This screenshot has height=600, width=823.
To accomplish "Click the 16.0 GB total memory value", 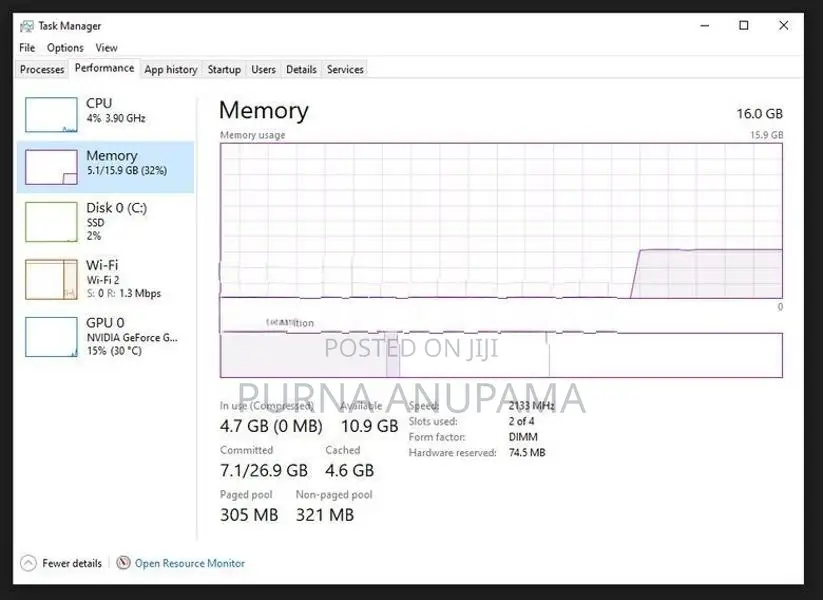I will point(759,113).
